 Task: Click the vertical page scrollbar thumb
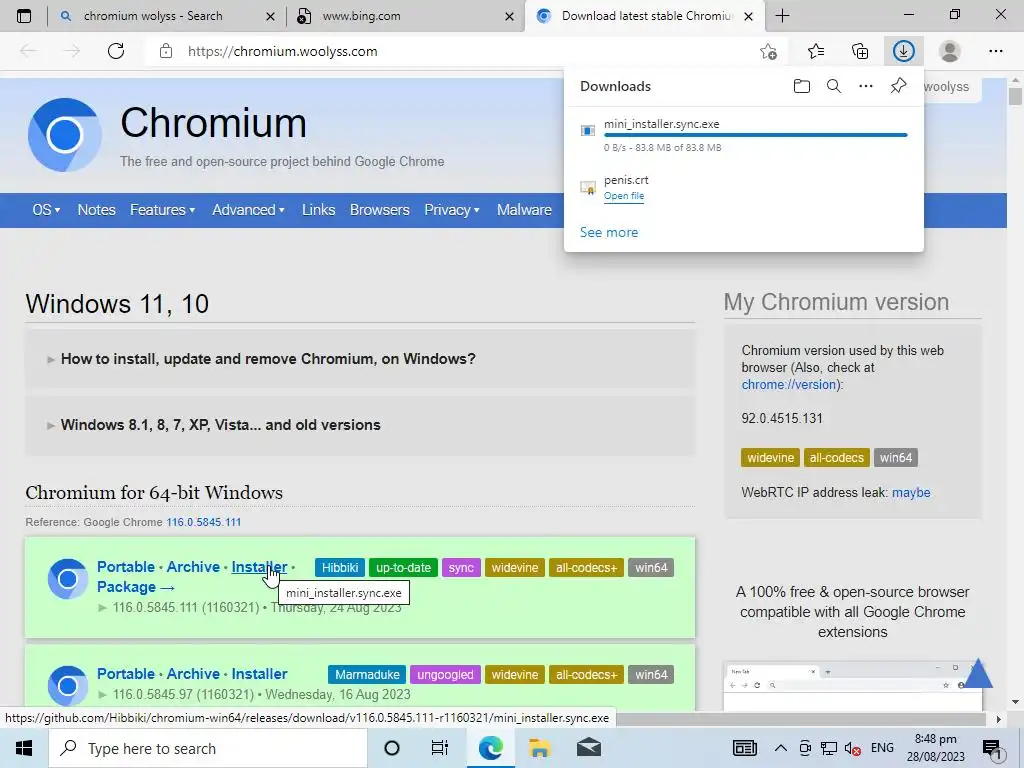tap(1015, 96)
